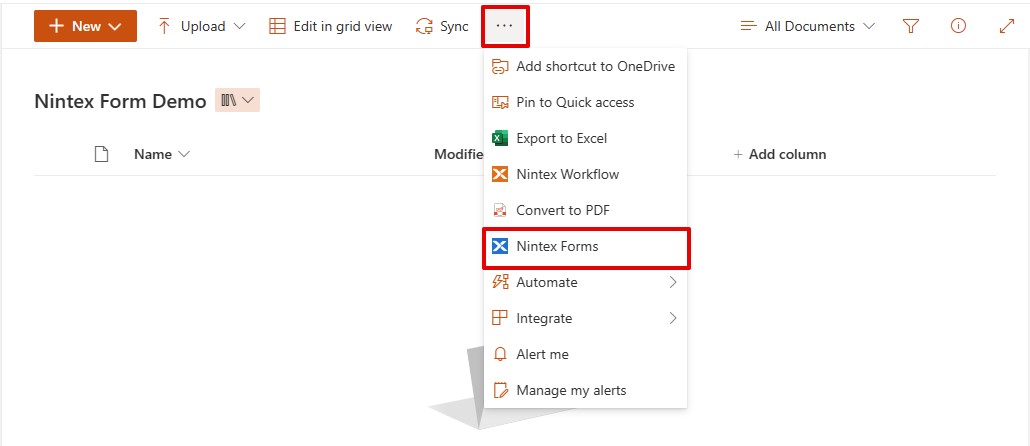
Task: Select Pin to Quick access
Action: click(585, 102)
